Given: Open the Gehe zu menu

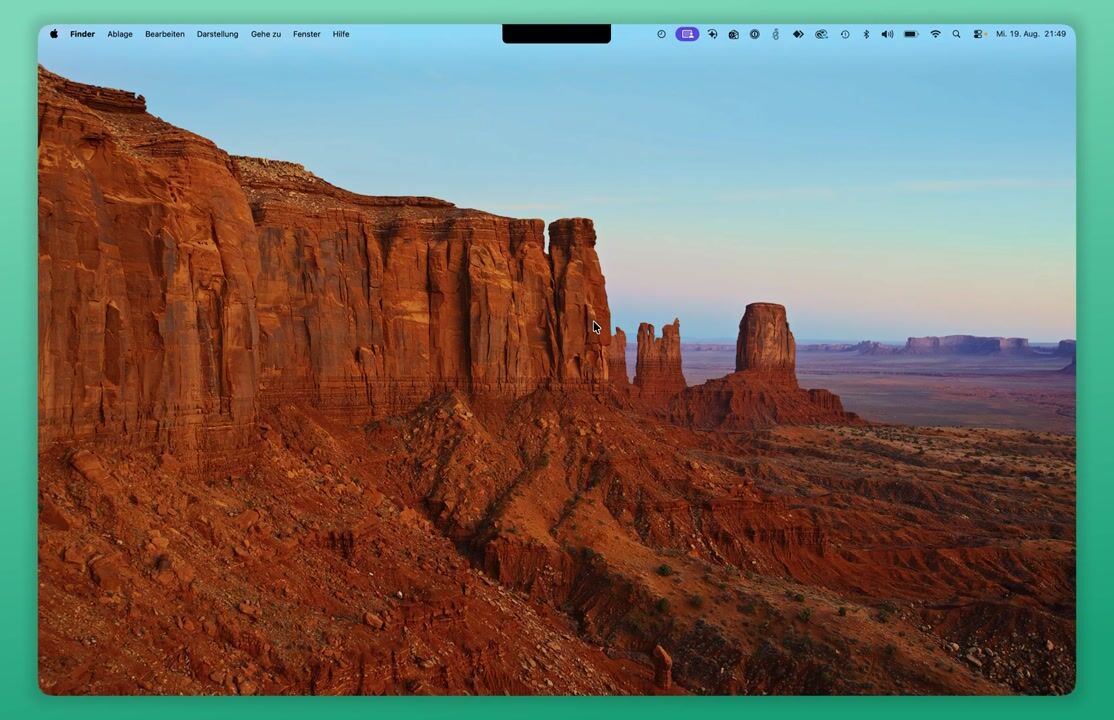Looking at the screenshot, I should tap(266, 33).
